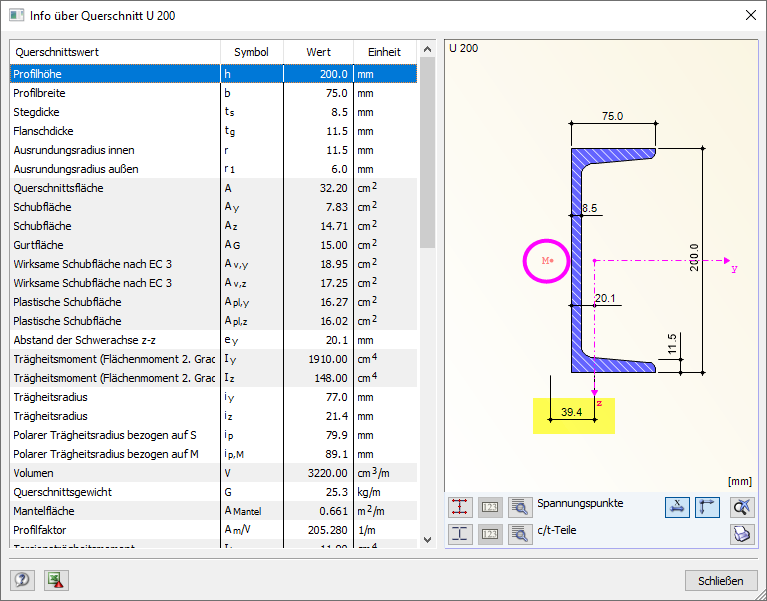Select the Ausrundungsradius innen row
This screenshot has height=601, width=767.
coord(213,150)
